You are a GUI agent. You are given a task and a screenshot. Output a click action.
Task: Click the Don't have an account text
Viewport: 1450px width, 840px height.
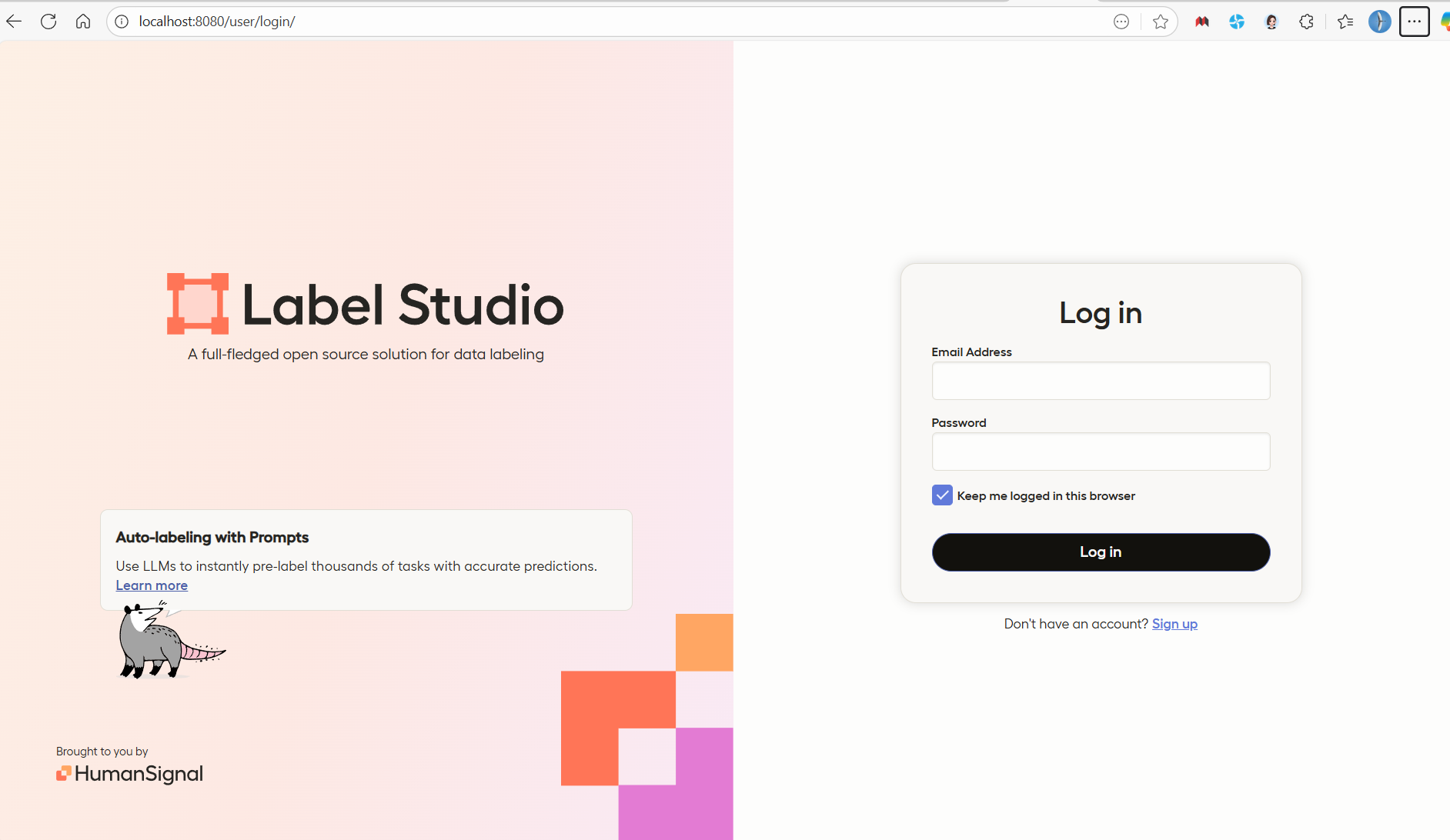pos(1076,624)
